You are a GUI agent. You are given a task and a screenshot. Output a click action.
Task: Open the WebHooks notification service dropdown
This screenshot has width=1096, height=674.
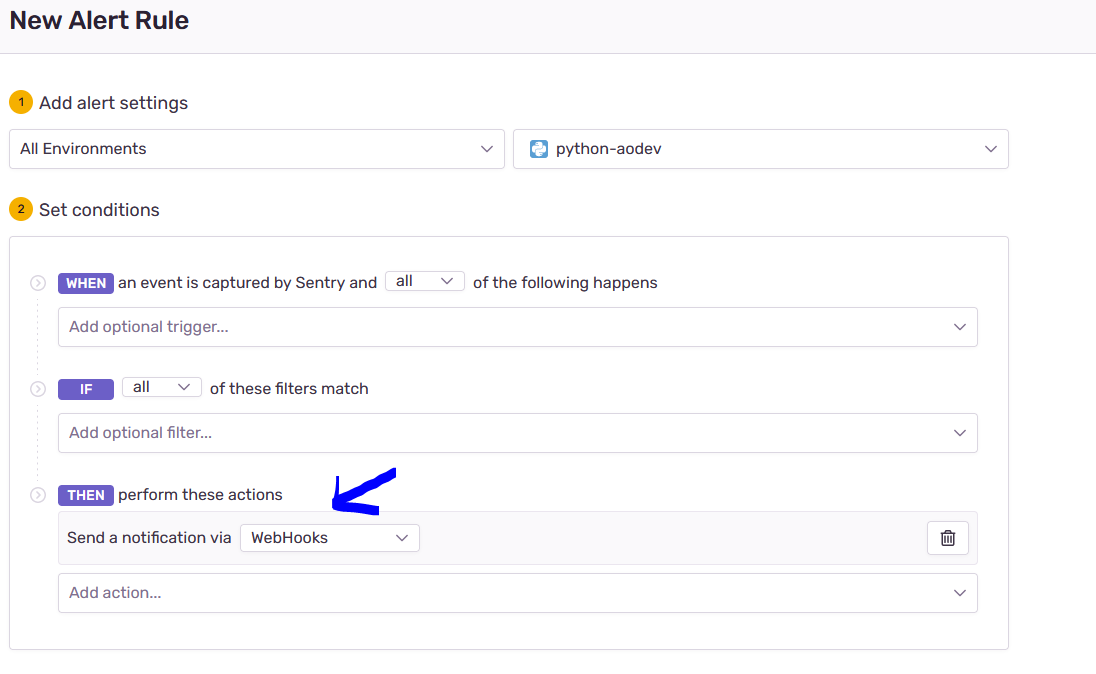[x=329, y=538]
